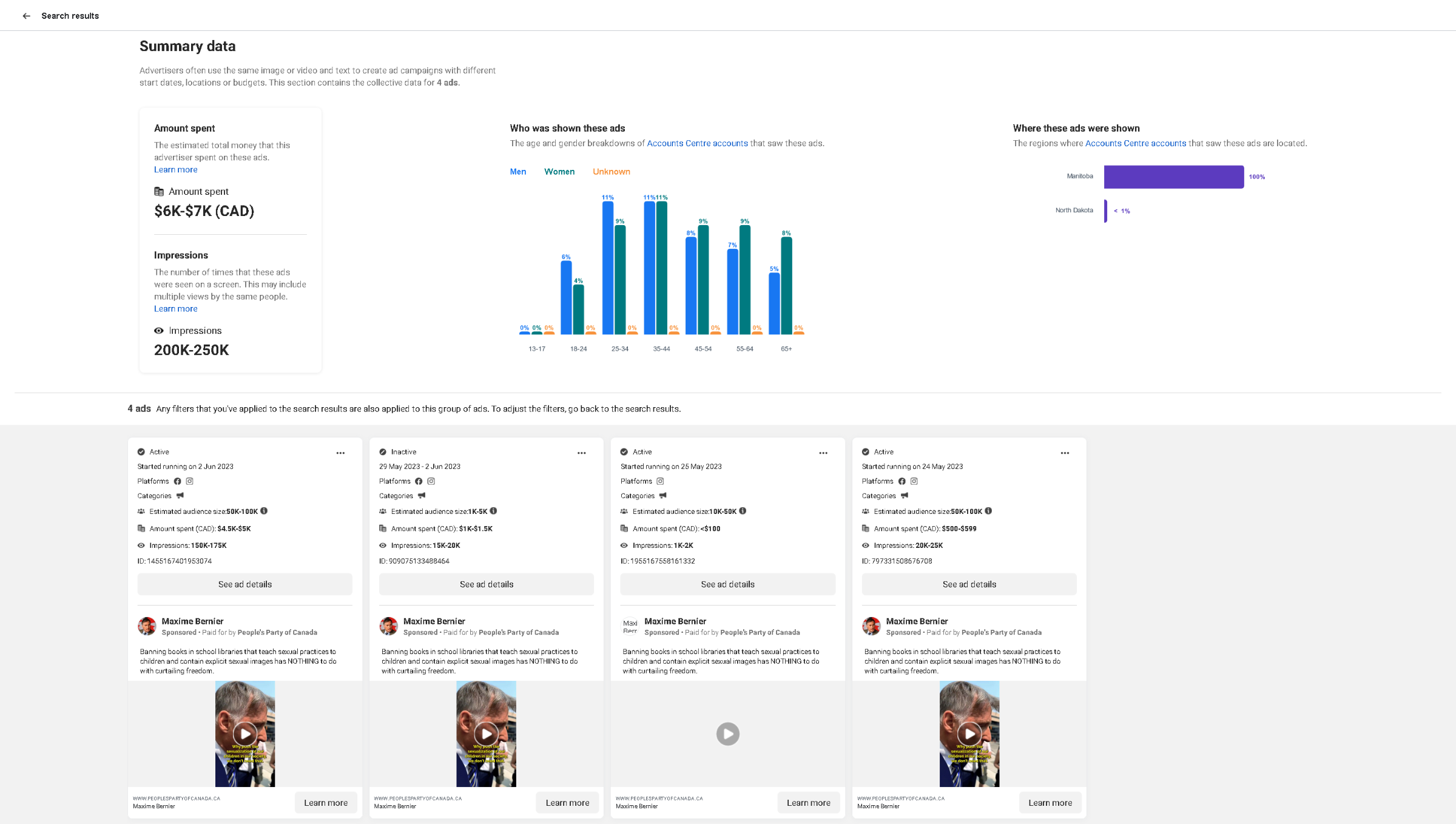Viewport: 1456px width, 824px height.
Task: Click the Search results header text
Action: pos(70,16)
